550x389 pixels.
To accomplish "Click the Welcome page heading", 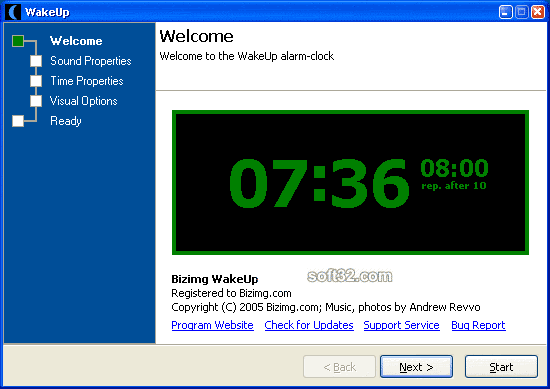I will pyautogui.click(x=196, y=36).
